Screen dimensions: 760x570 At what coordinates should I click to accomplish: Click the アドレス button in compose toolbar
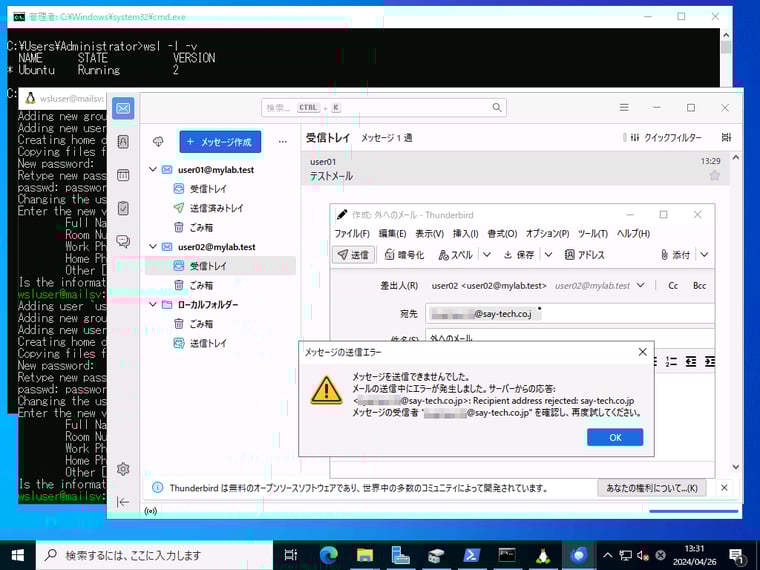(x=585, y=255)
